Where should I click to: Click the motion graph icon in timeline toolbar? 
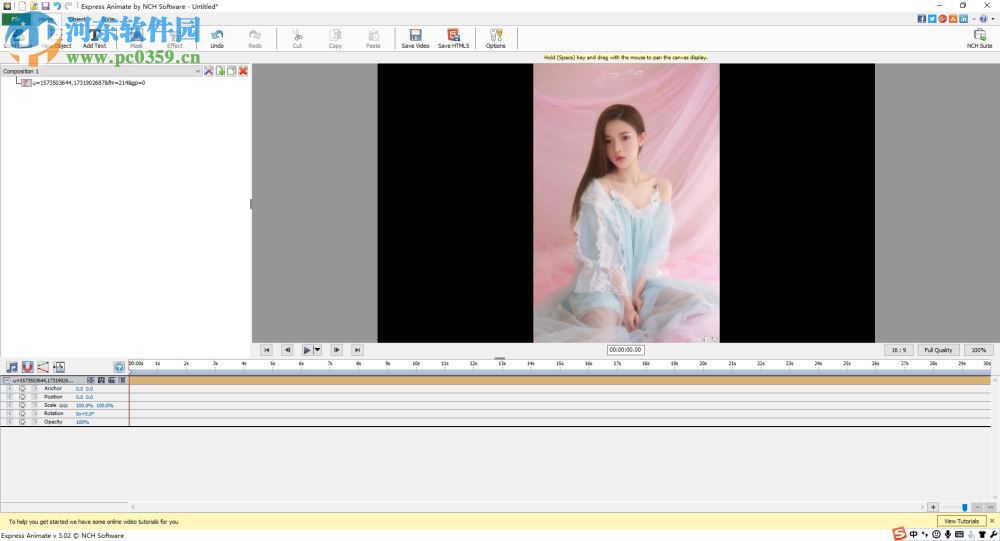point(43,367)
